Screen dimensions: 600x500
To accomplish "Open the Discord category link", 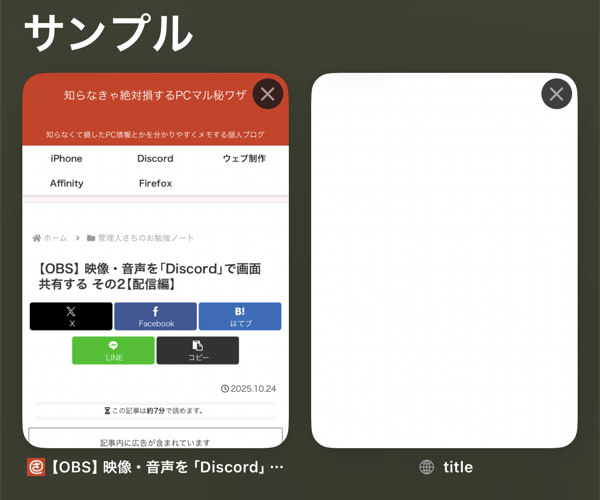I will tap(155, 158).
